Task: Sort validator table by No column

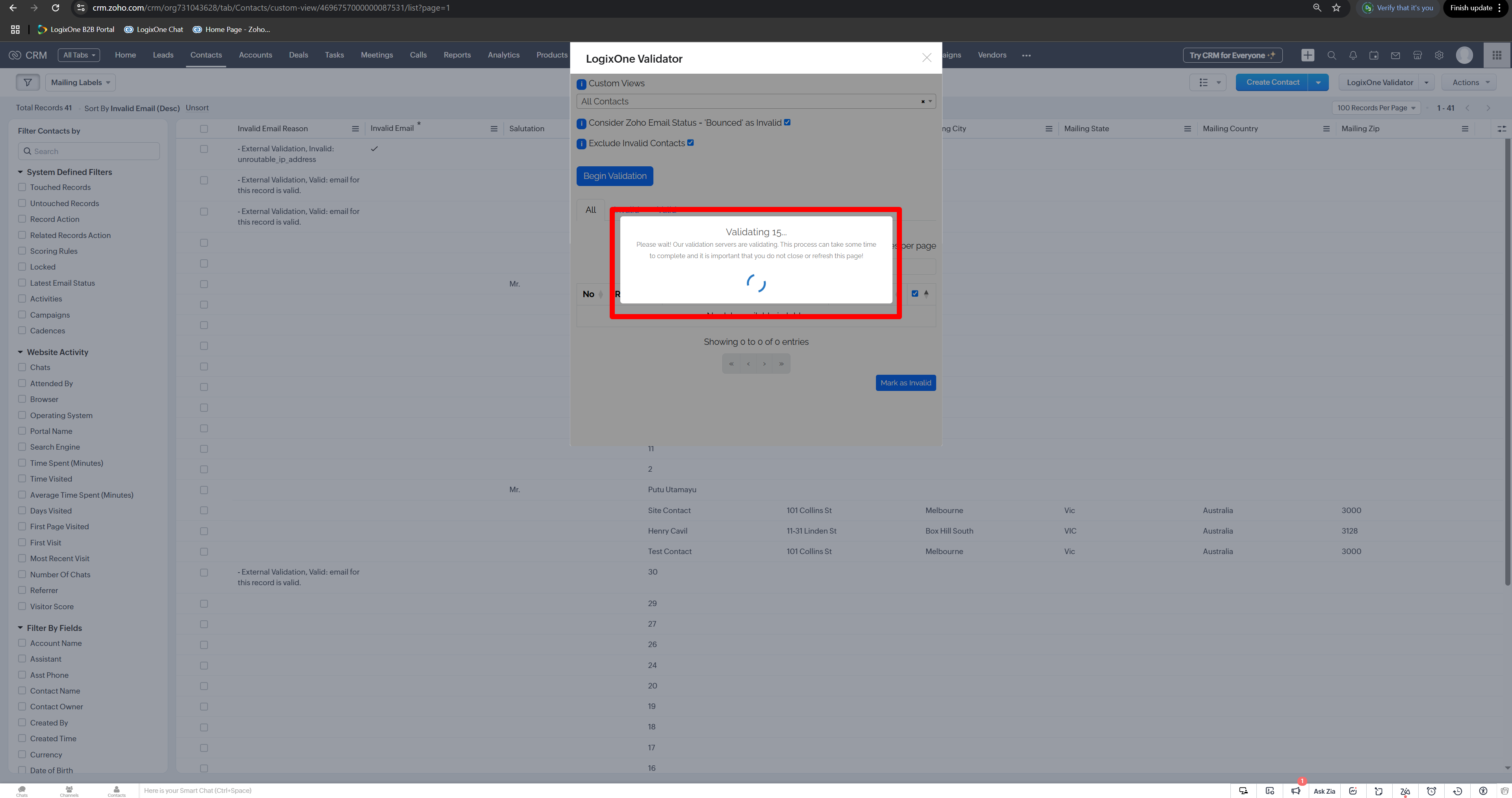Action: pyautogui.click(x=592, y=294)
